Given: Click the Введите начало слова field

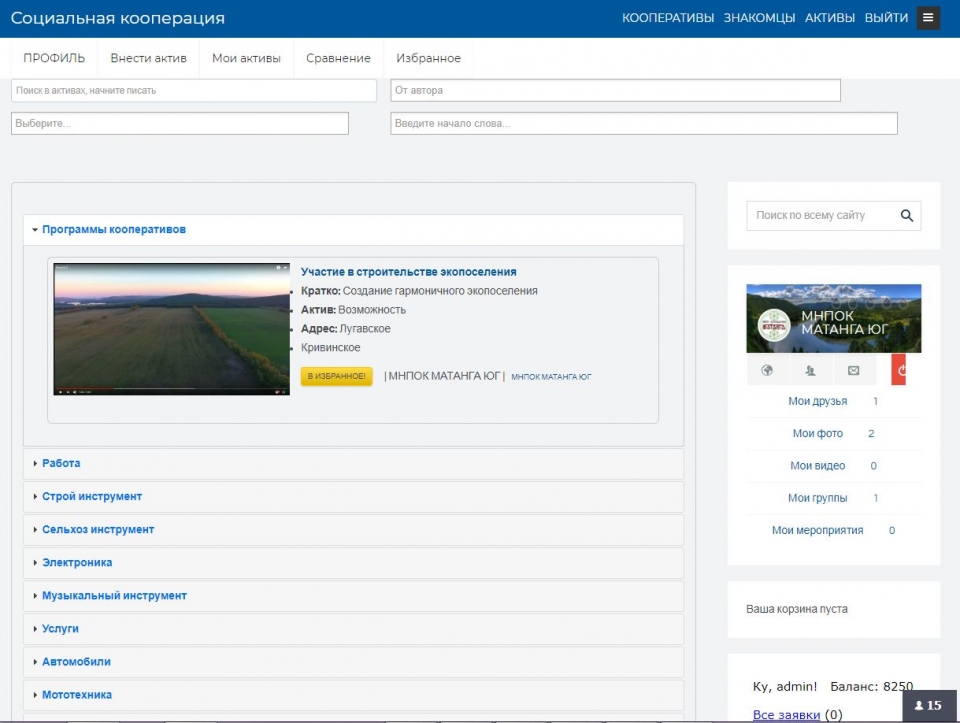Looking at the screenshot, I should 643,123.
